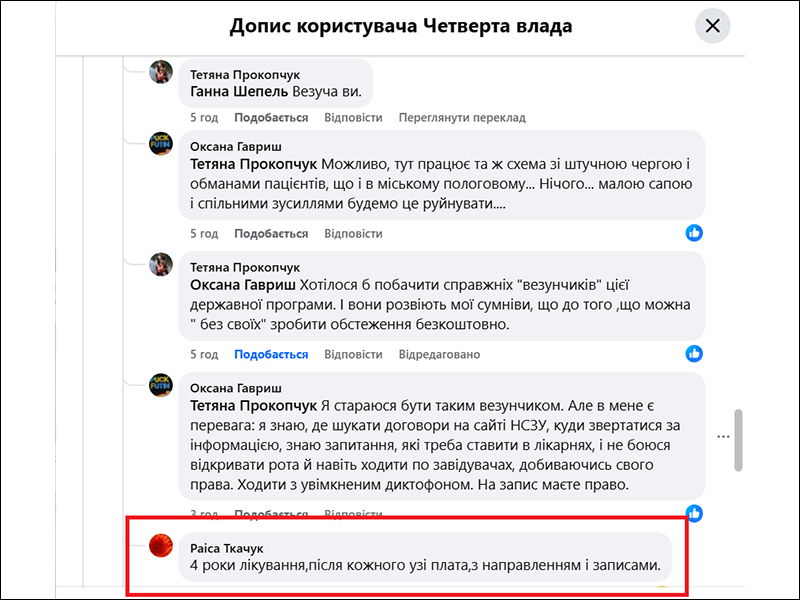
Task: Open Відредаговано edit history
Action: click(439, 355)
